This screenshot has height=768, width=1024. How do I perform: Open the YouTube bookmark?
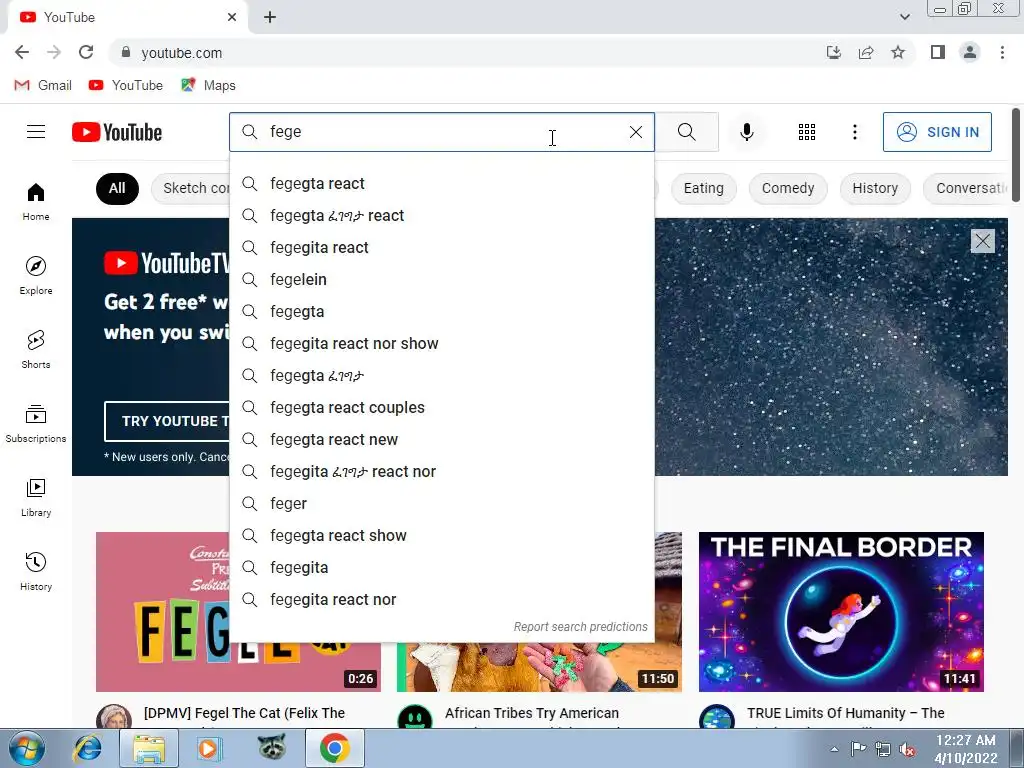click(126, 86)
